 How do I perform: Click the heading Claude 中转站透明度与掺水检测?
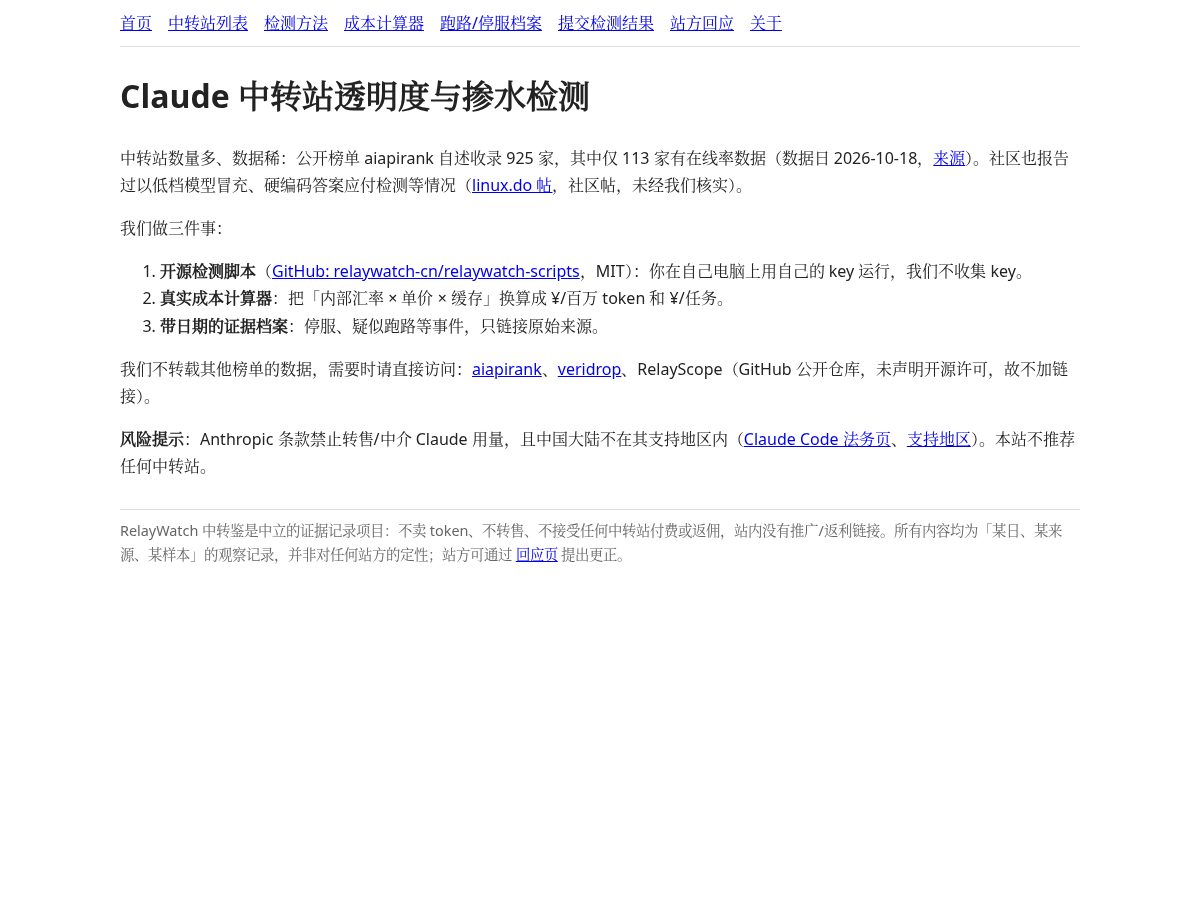point(355,97)
